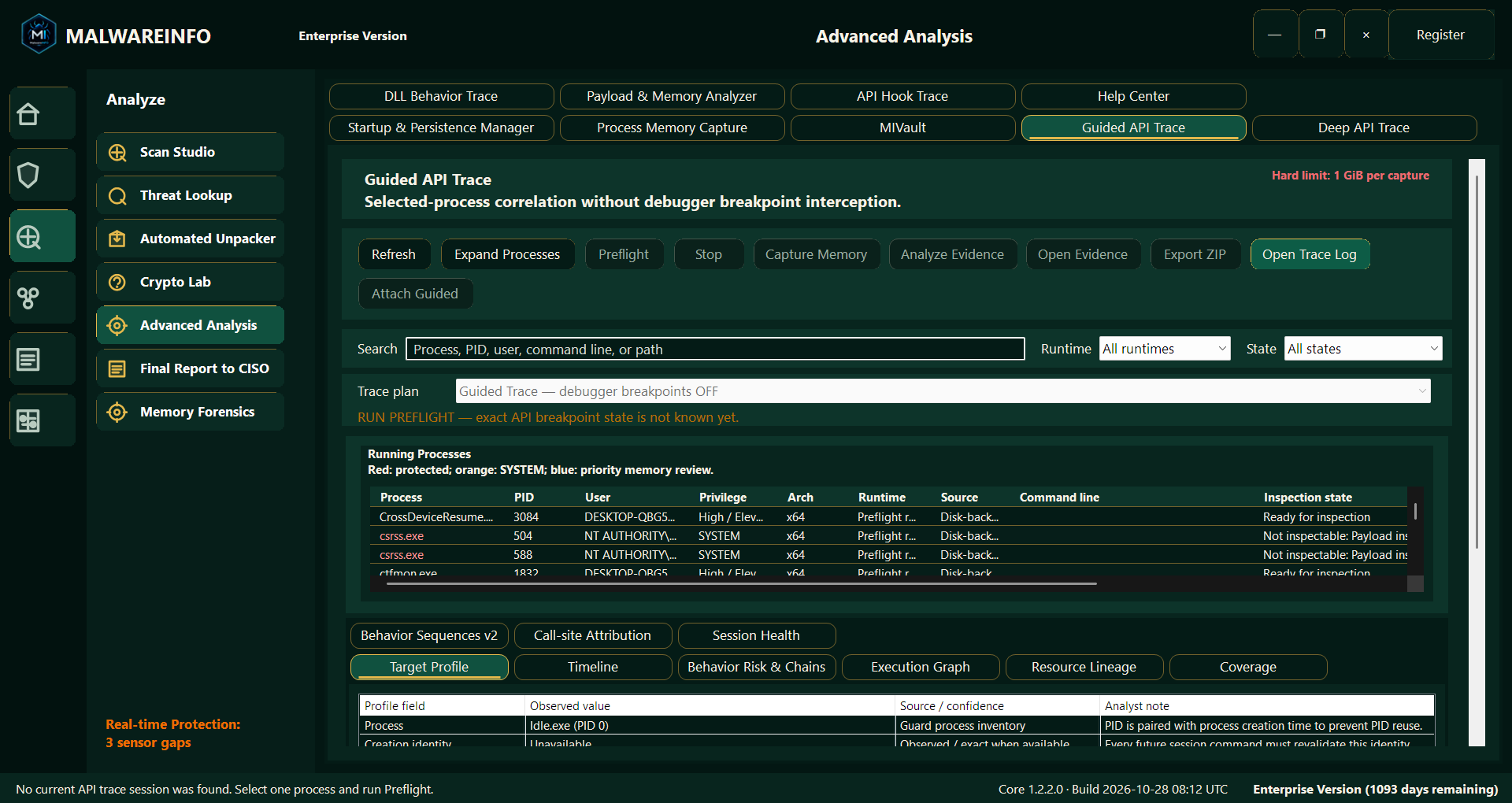Open the Runtime All runtimes dropdown

pyautogui.click(x=1165, y=349)
